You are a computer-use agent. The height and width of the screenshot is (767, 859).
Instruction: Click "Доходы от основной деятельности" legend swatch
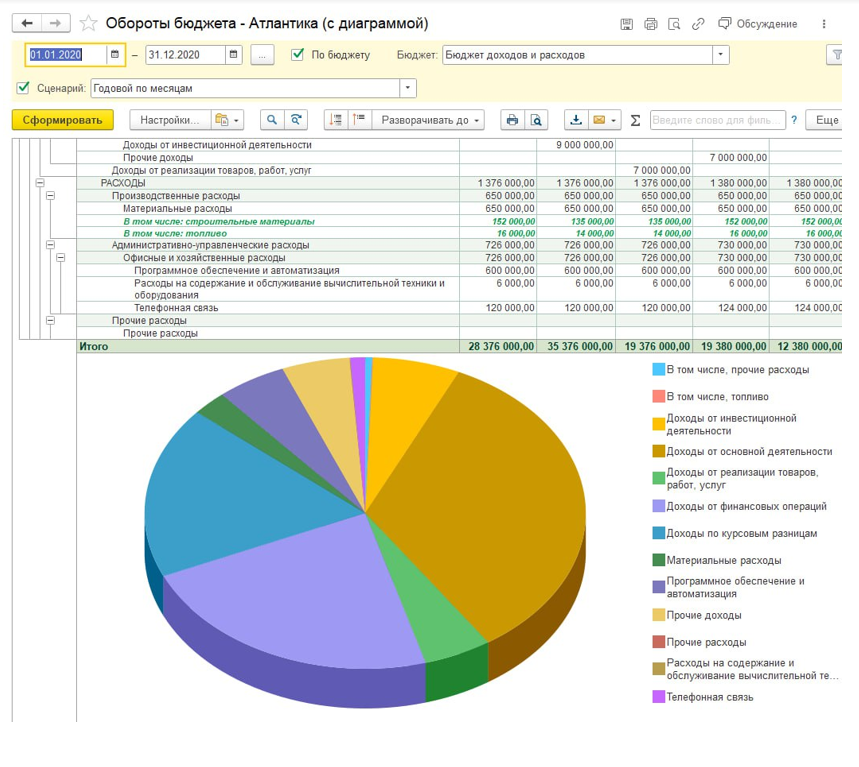(x=658, y=451)
